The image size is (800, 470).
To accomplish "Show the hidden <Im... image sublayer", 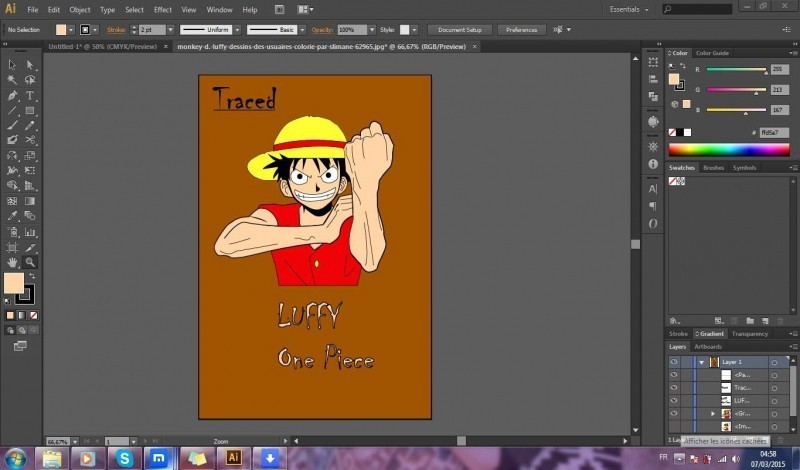I will tap(674, 427).
